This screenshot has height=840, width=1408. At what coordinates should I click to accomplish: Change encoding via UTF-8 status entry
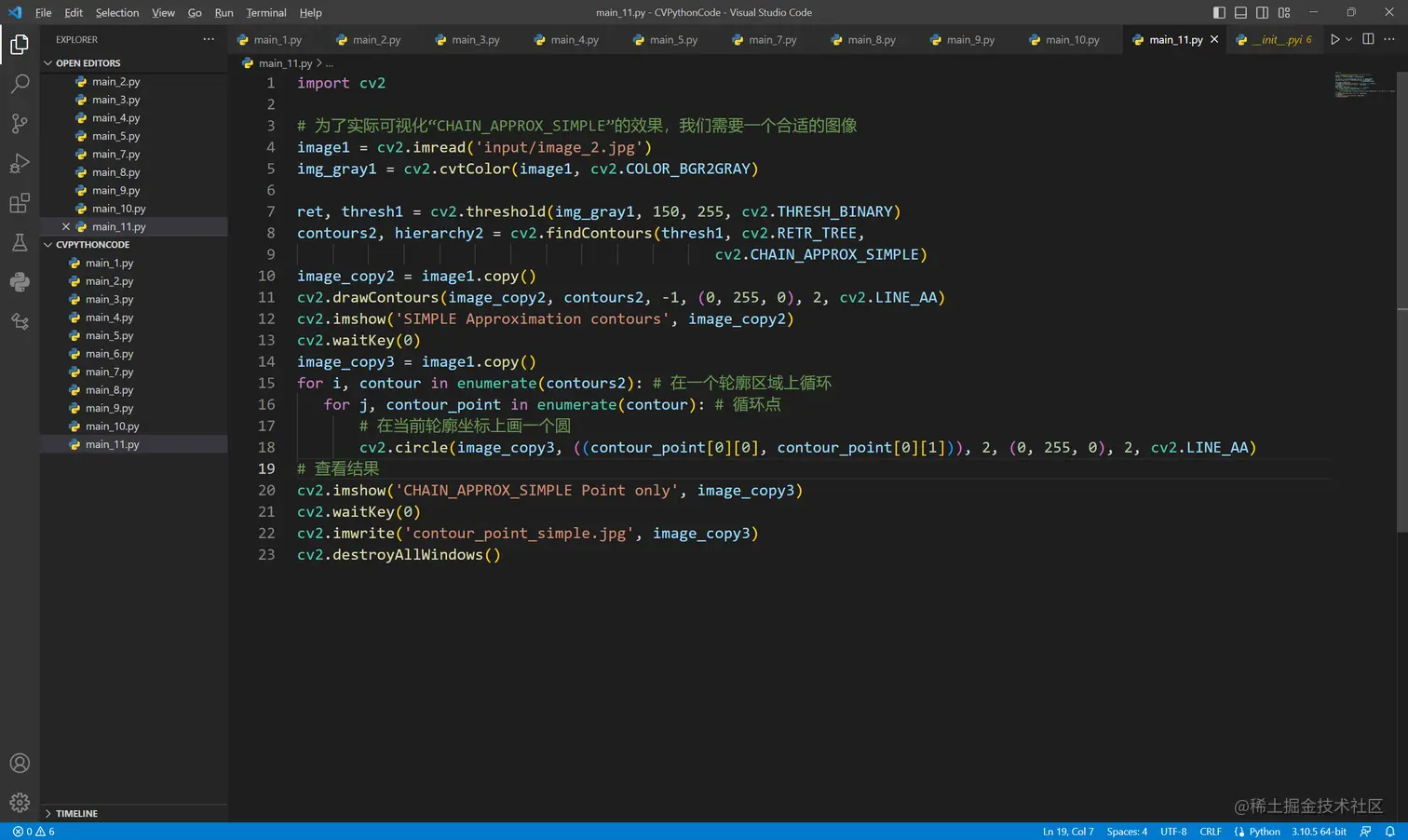[x=1173, y=832]
